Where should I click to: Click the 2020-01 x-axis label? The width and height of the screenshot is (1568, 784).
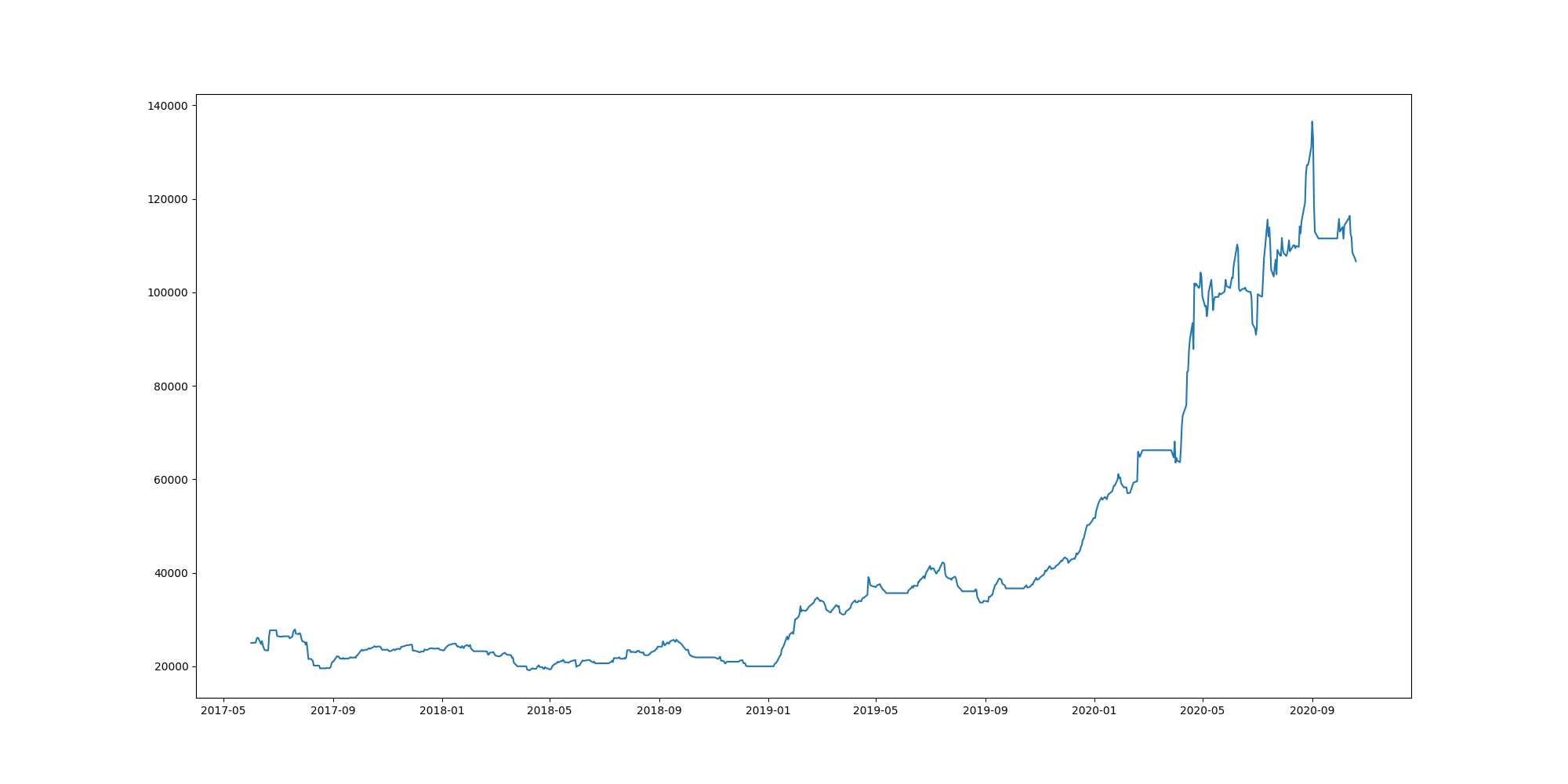1094,711
